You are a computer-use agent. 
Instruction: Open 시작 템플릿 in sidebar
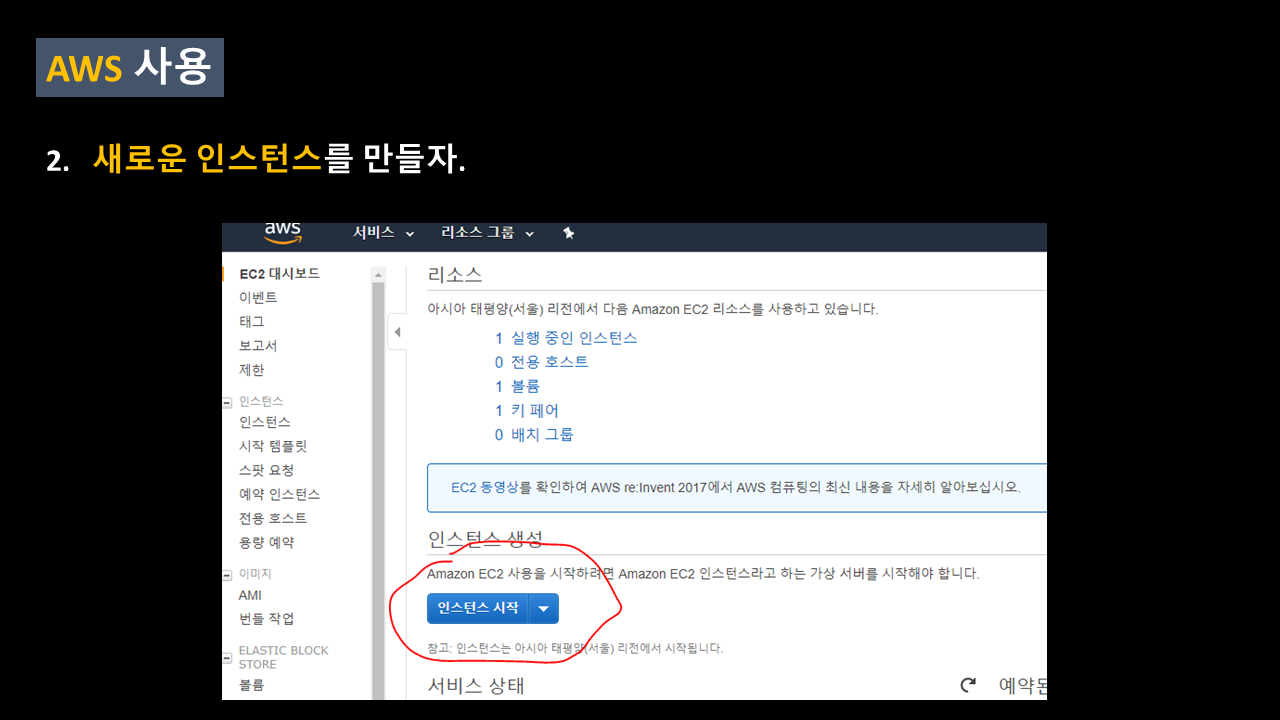click(x=273, y=446)
